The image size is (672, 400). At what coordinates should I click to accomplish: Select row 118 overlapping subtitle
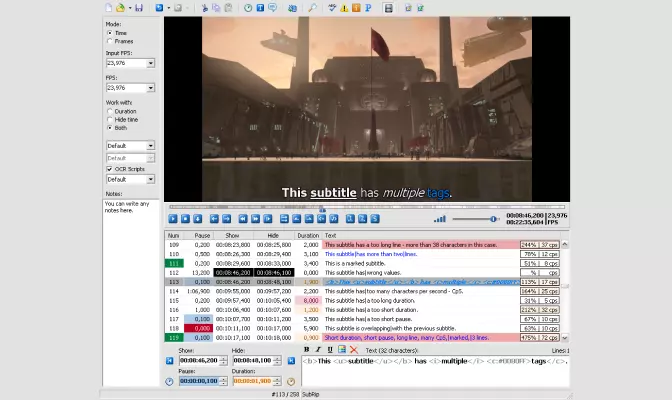point(362,328)
